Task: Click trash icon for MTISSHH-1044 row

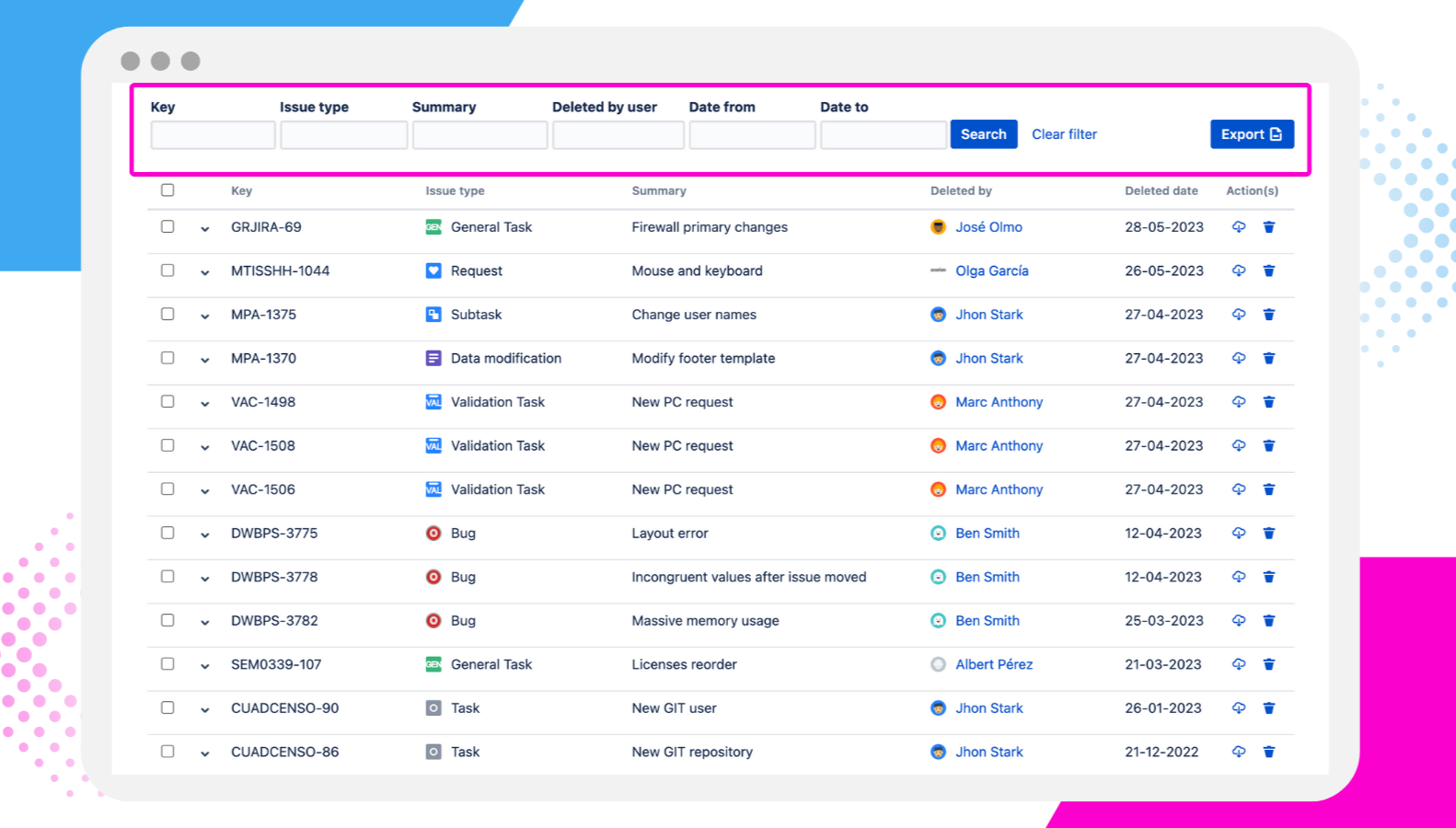Action: 1268,270
